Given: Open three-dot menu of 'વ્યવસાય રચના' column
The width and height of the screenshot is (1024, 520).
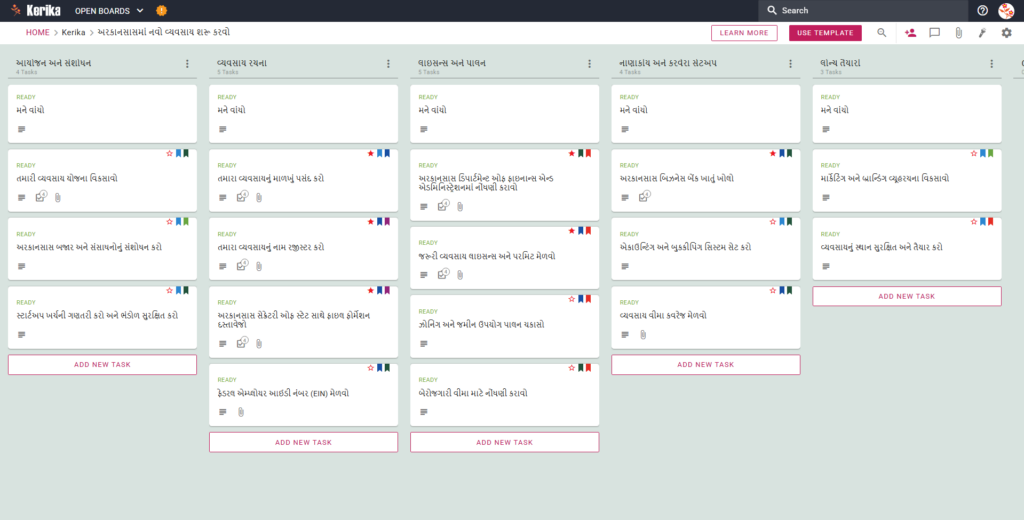Looking at the screenshot, I should click(389, 64).
